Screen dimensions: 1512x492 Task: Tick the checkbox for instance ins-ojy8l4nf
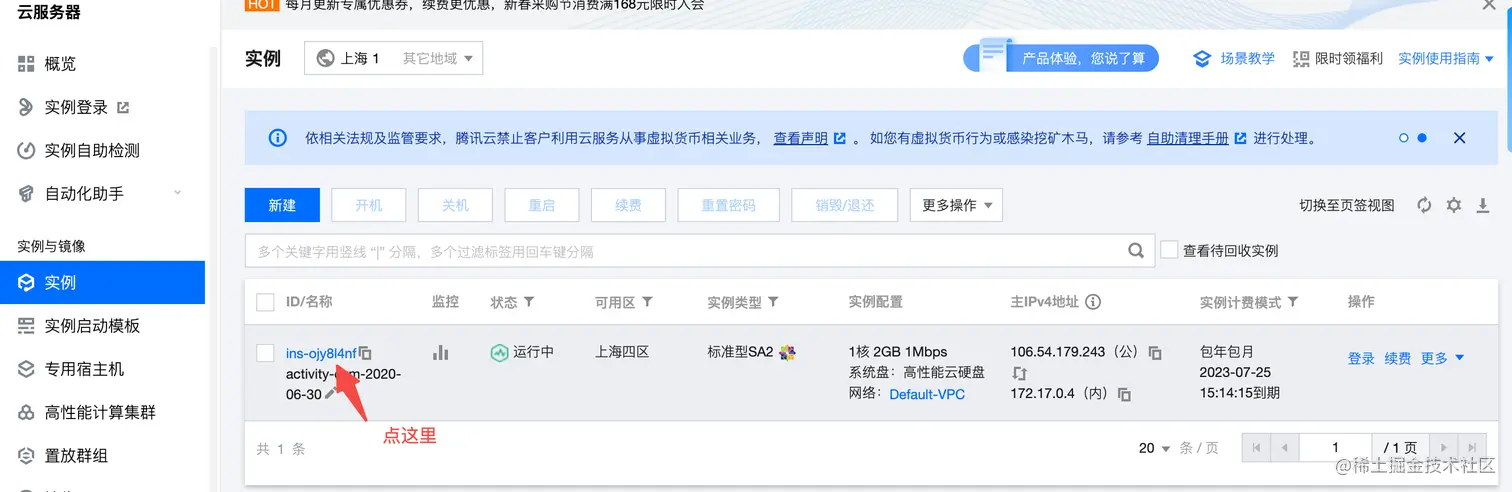click(265, 353)
